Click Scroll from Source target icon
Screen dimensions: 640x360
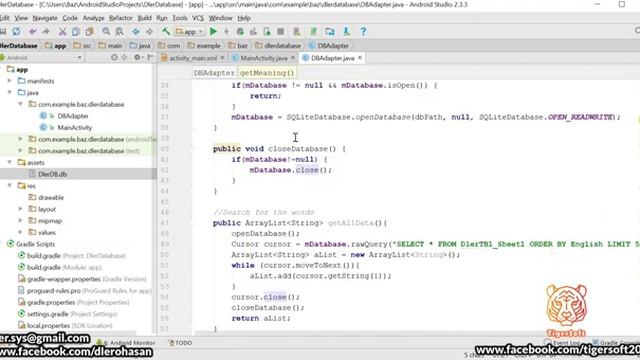tap(114, 58)
